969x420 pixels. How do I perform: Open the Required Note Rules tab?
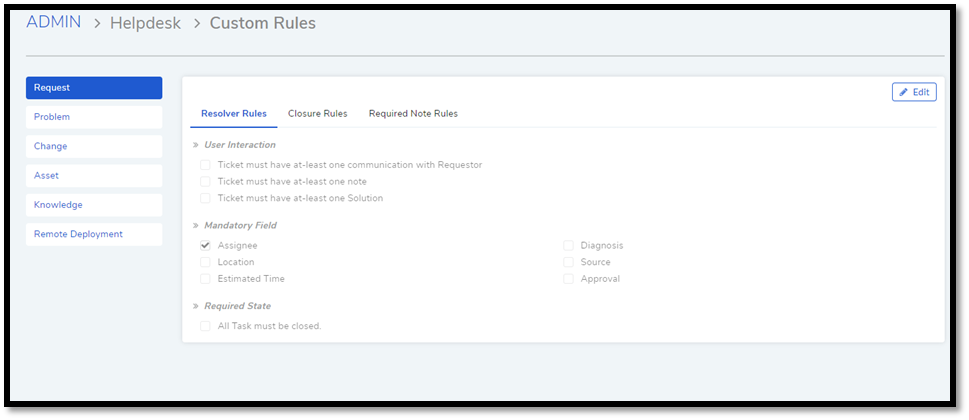pyautogui.click(x=413, y=114)
